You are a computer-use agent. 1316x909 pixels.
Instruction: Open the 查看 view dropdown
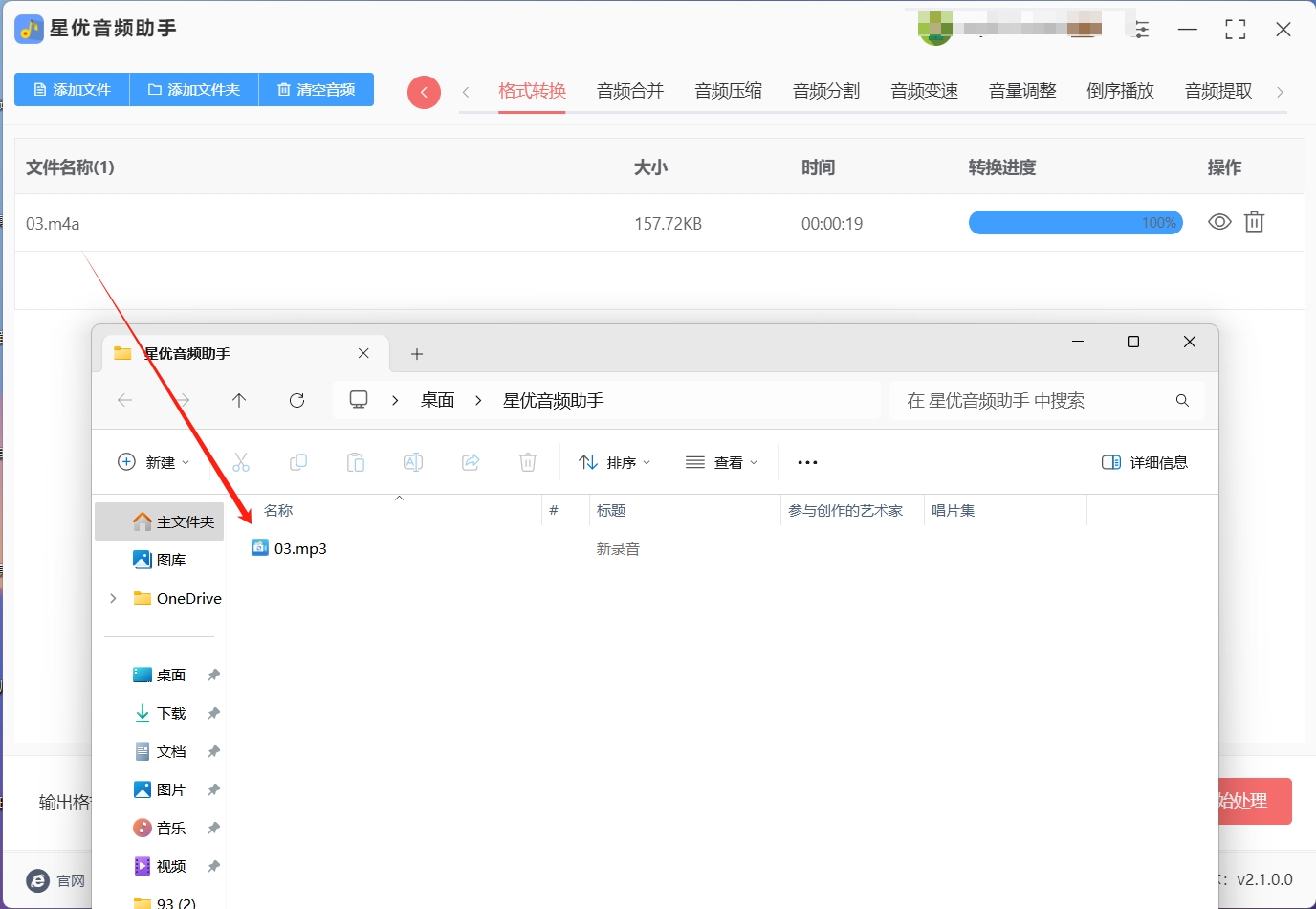click(x=722, y=462)
